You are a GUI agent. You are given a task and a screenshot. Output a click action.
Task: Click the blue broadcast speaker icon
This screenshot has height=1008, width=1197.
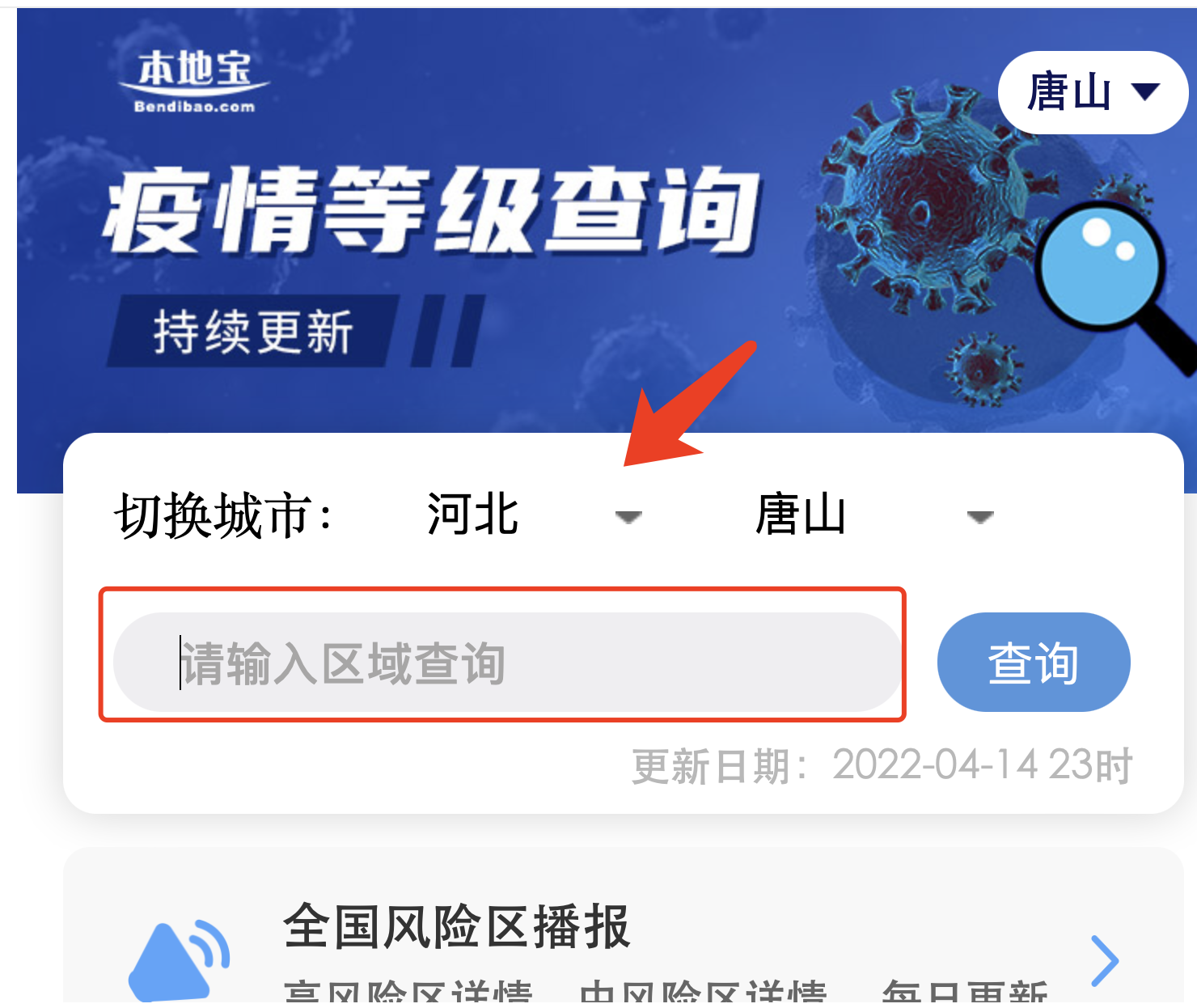tap(180, 963)
